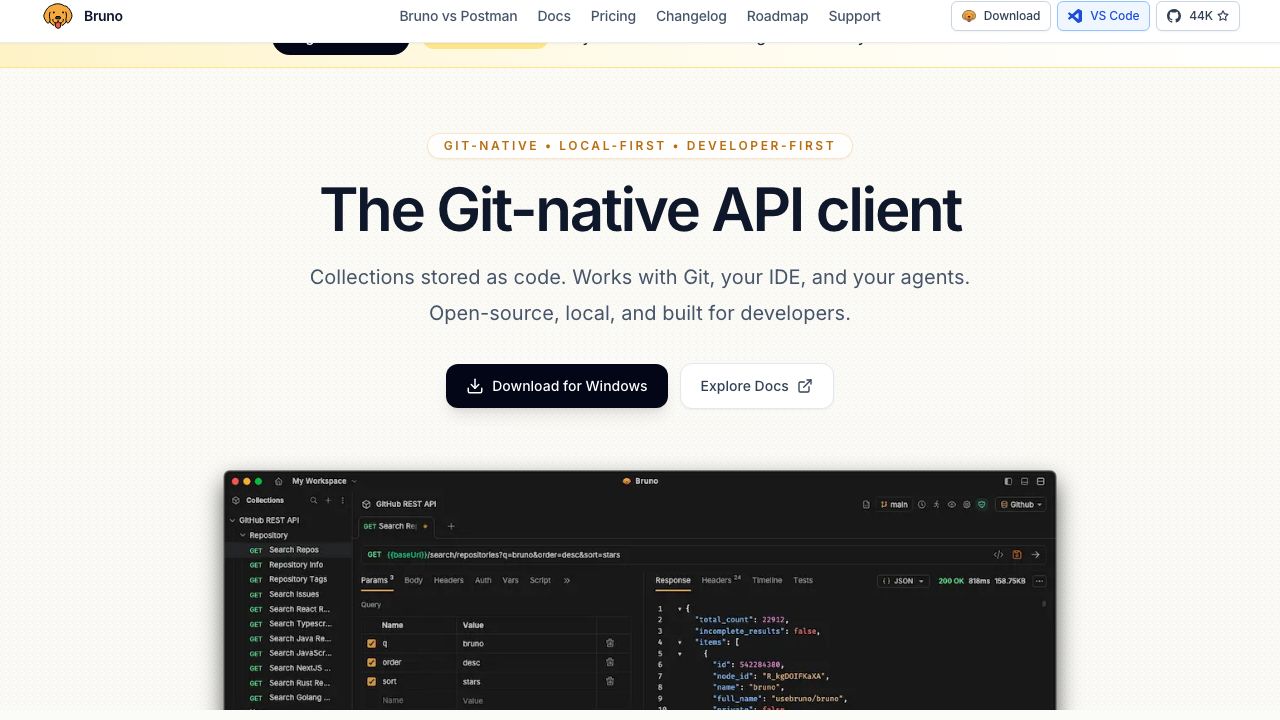Open the three-dot menu in Collections header

(343, 500)
